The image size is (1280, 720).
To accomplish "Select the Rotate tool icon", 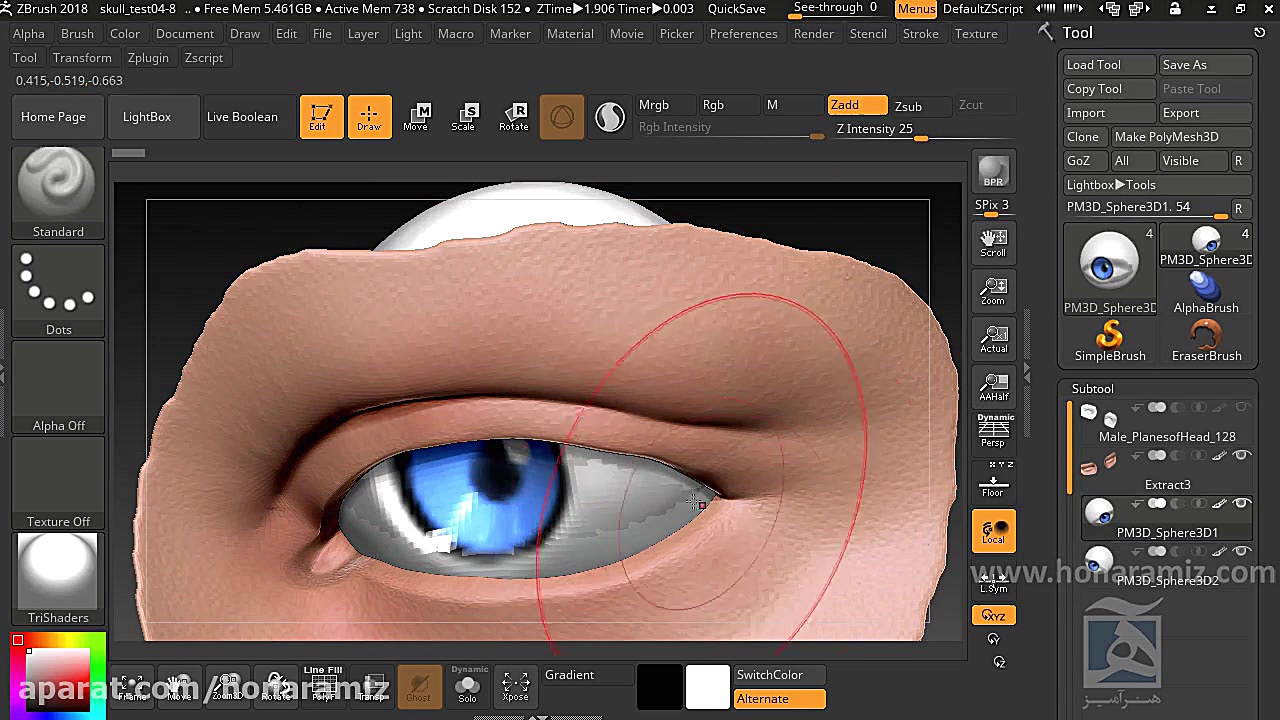I will [513, 117].
